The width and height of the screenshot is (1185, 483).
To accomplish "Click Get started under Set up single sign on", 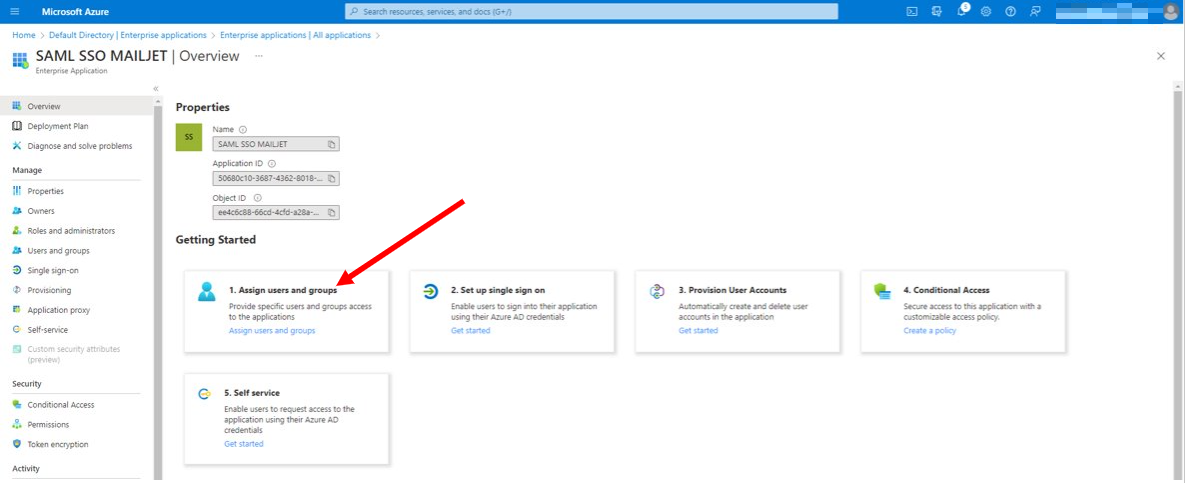I will [471, 330].
